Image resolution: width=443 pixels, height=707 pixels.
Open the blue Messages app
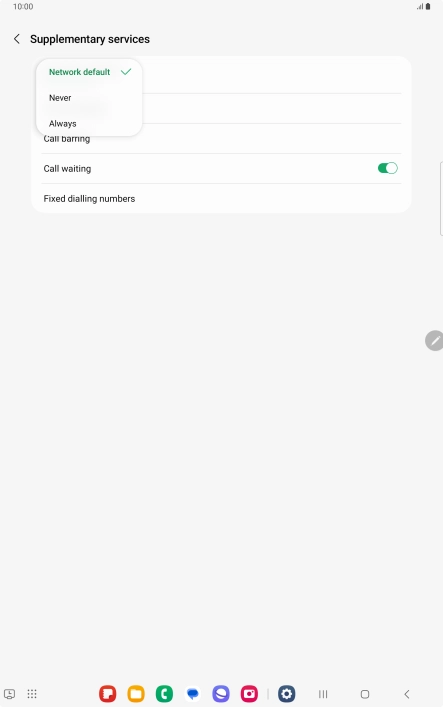coord(193,693)
